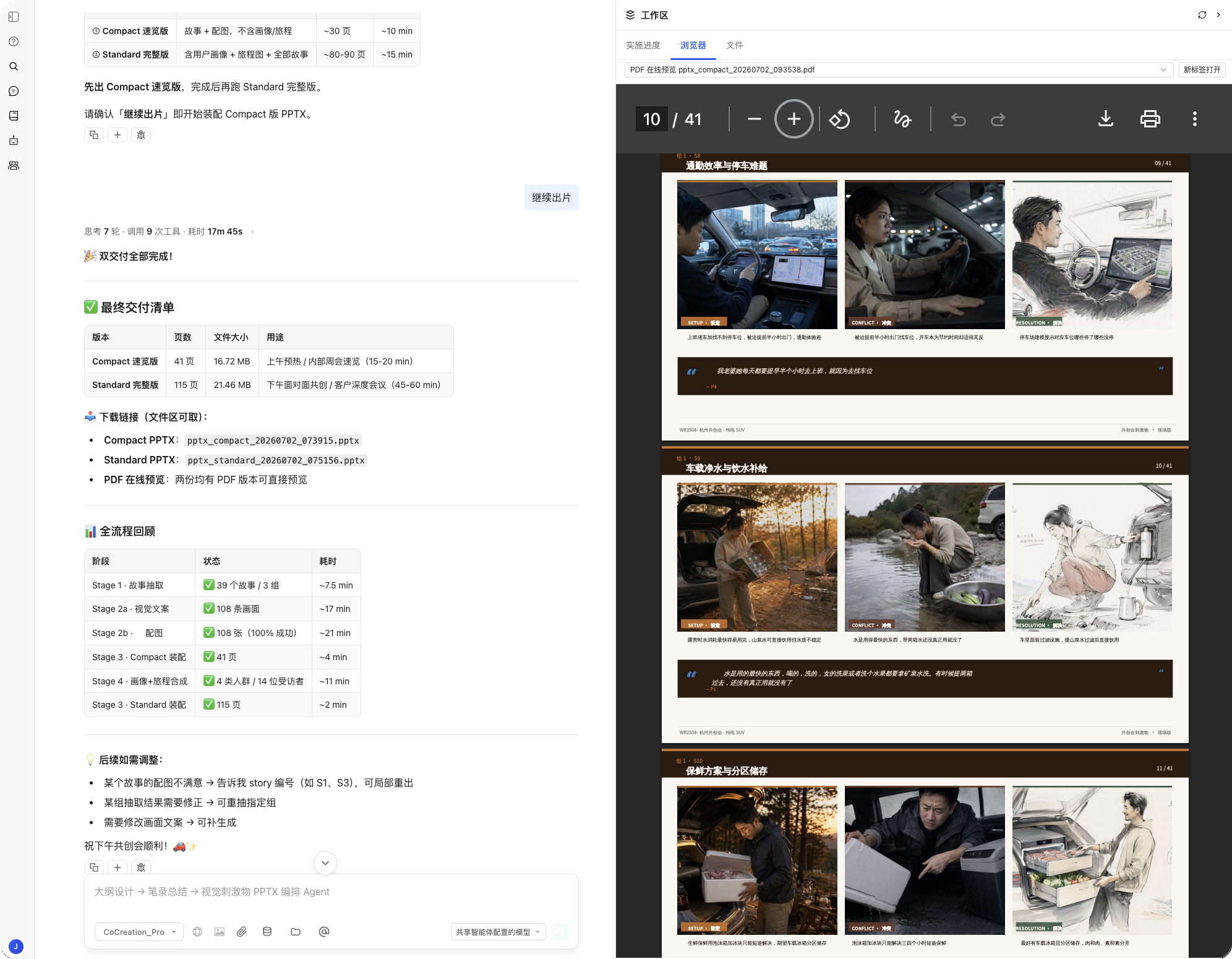Click file name pptx_compact_20260702_073915.pptx
This screenshot has height=959, width=1232.
tap(273, 441)
